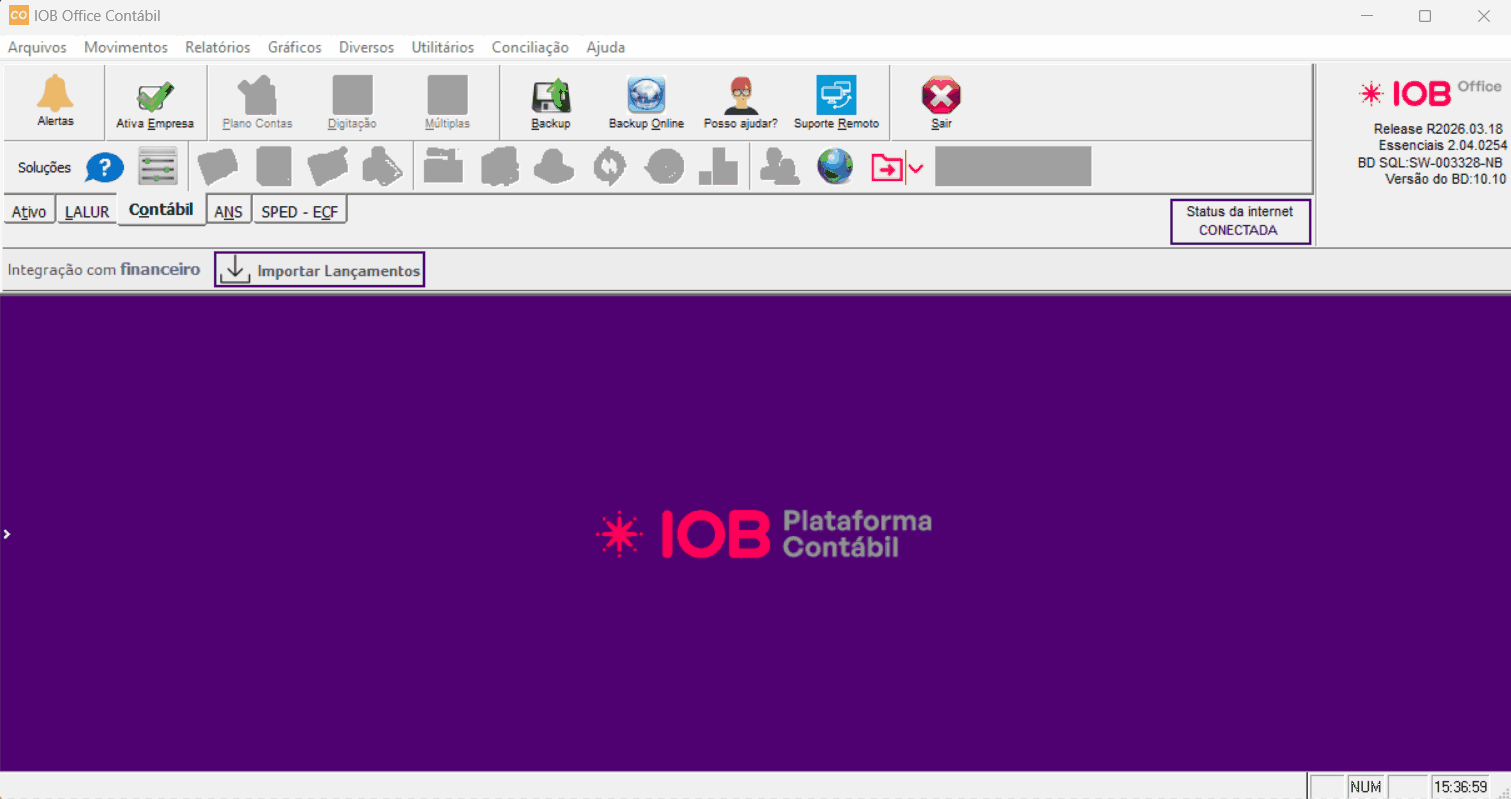Switch to the LALUR tab
The height and width of the screenshot is (799, 1511).
(x=86, y=212)
